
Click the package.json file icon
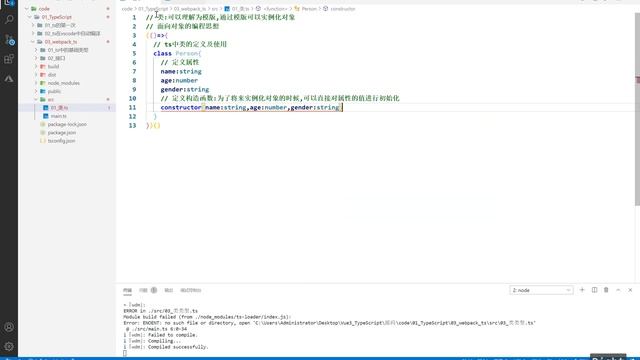[43, 133]
